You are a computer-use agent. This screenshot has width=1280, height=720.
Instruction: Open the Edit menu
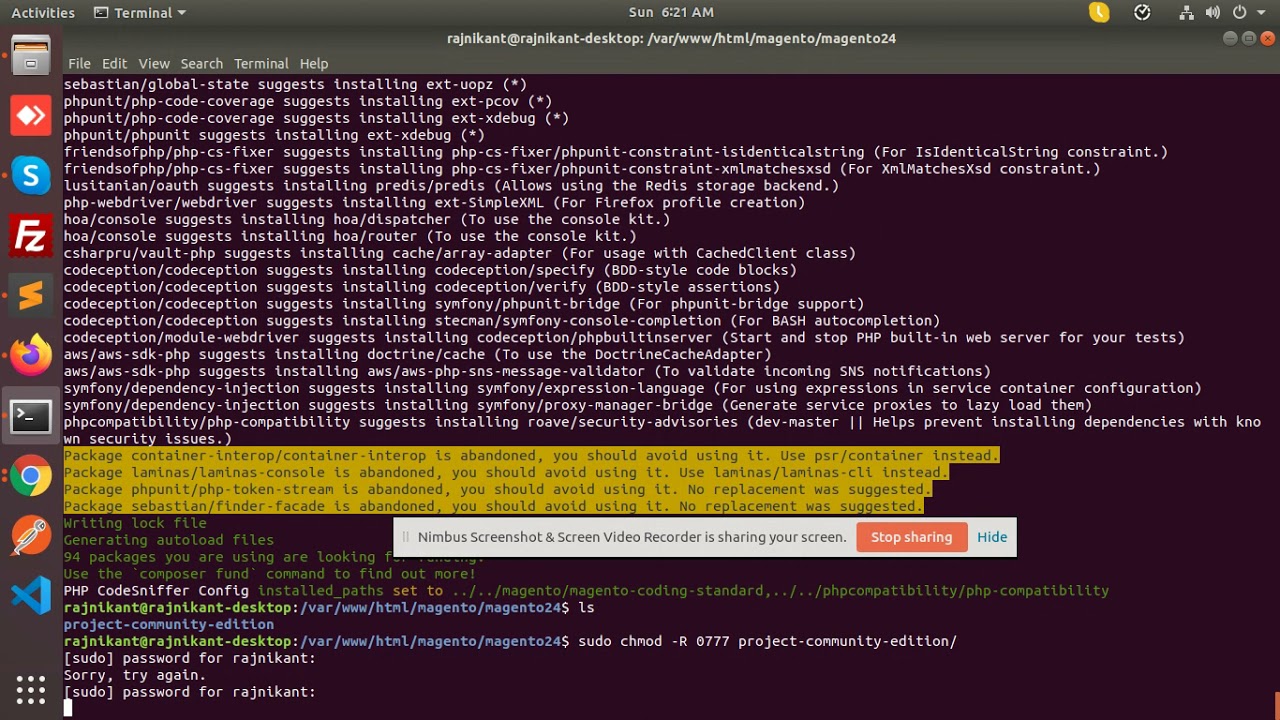click(x=114, y=63)
